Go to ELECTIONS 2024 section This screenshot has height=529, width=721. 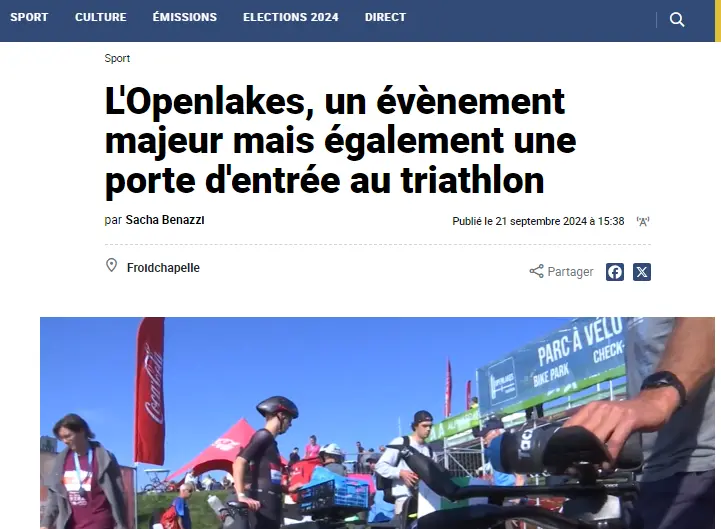click(291, 17)
